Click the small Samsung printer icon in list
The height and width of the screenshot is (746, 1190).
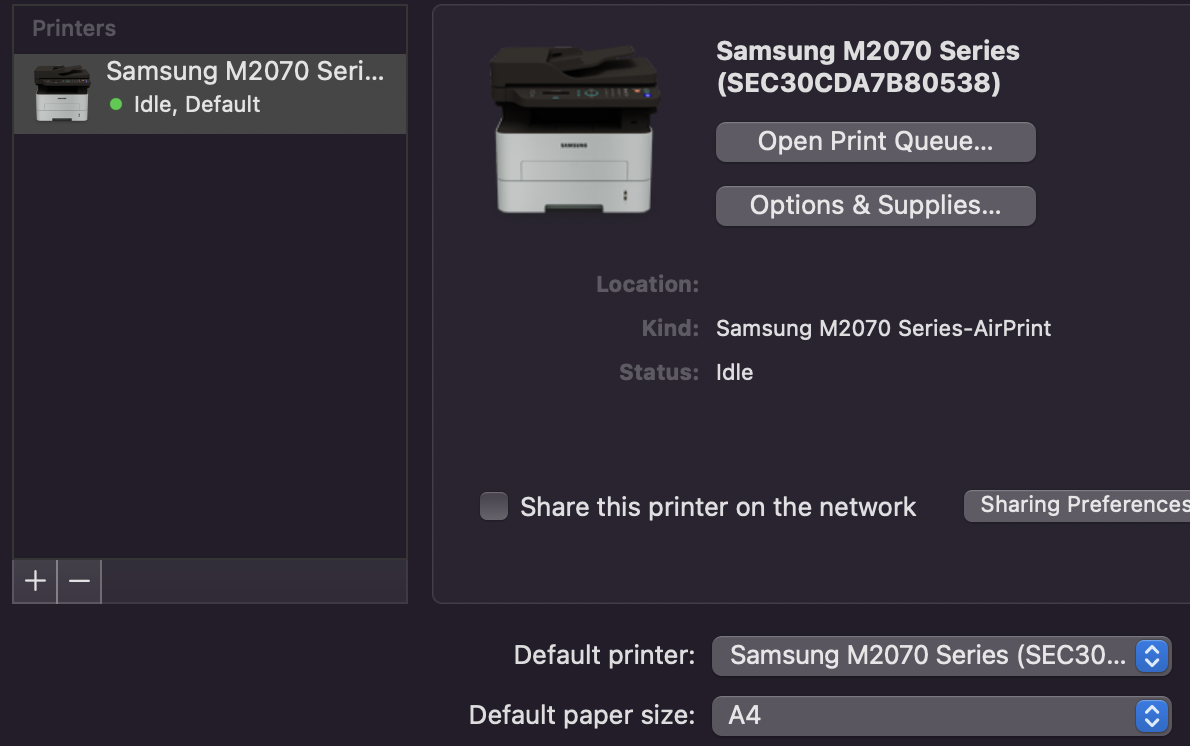[x=61, y=93]
